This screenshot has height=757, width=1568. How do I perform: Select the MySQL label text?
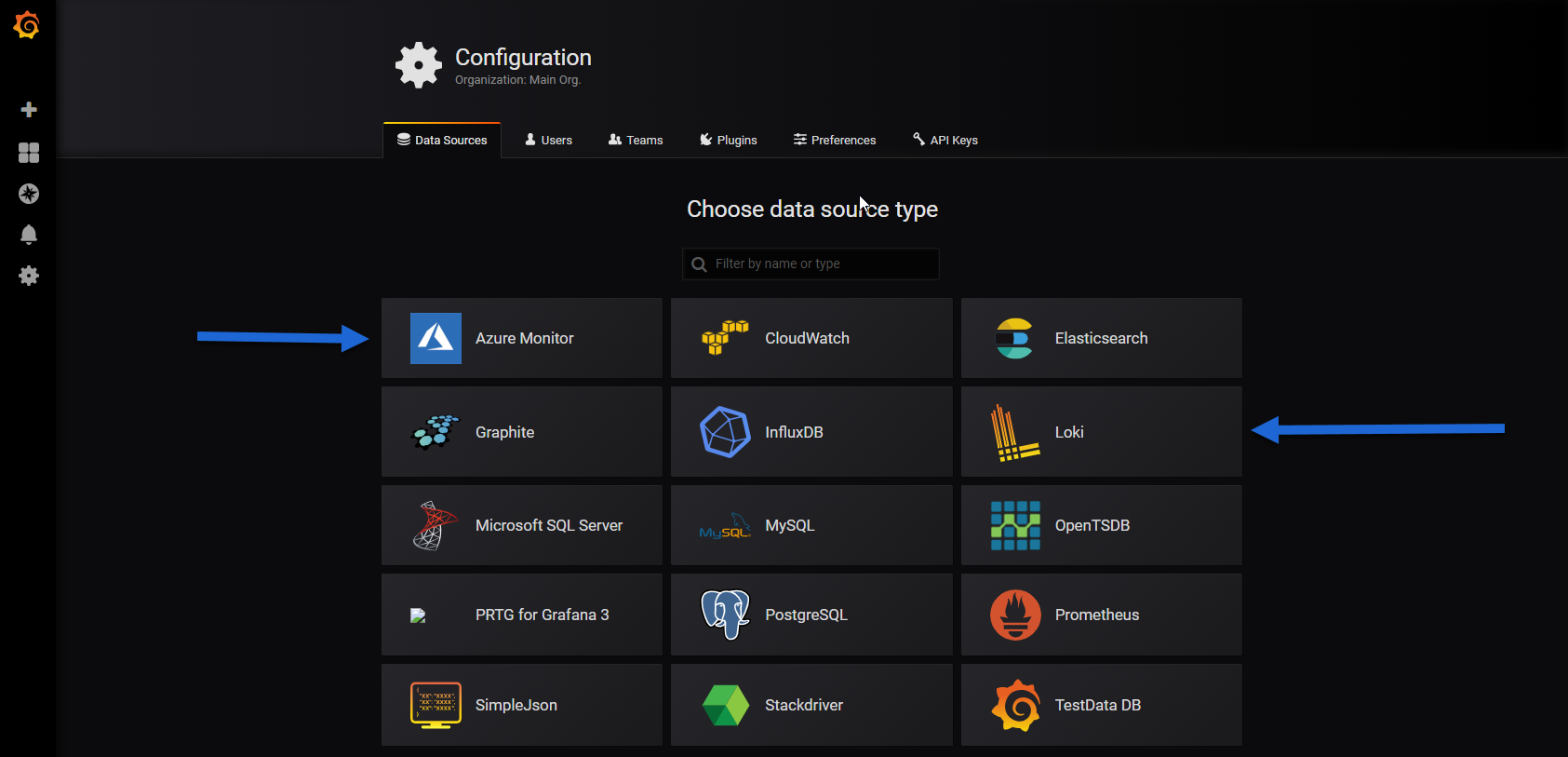[x=789, y=525]
